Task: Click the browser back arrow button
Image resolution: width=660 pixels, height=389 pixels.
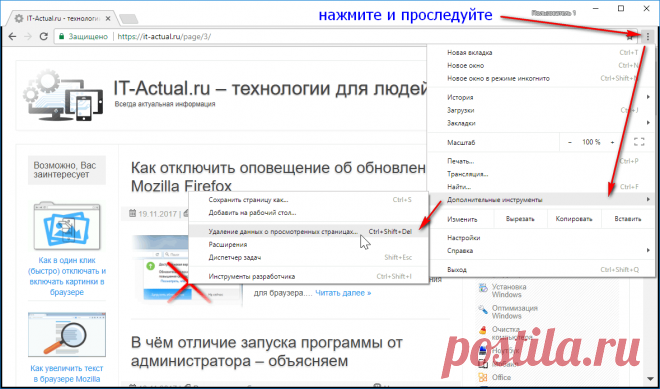Action: [12, 37]
